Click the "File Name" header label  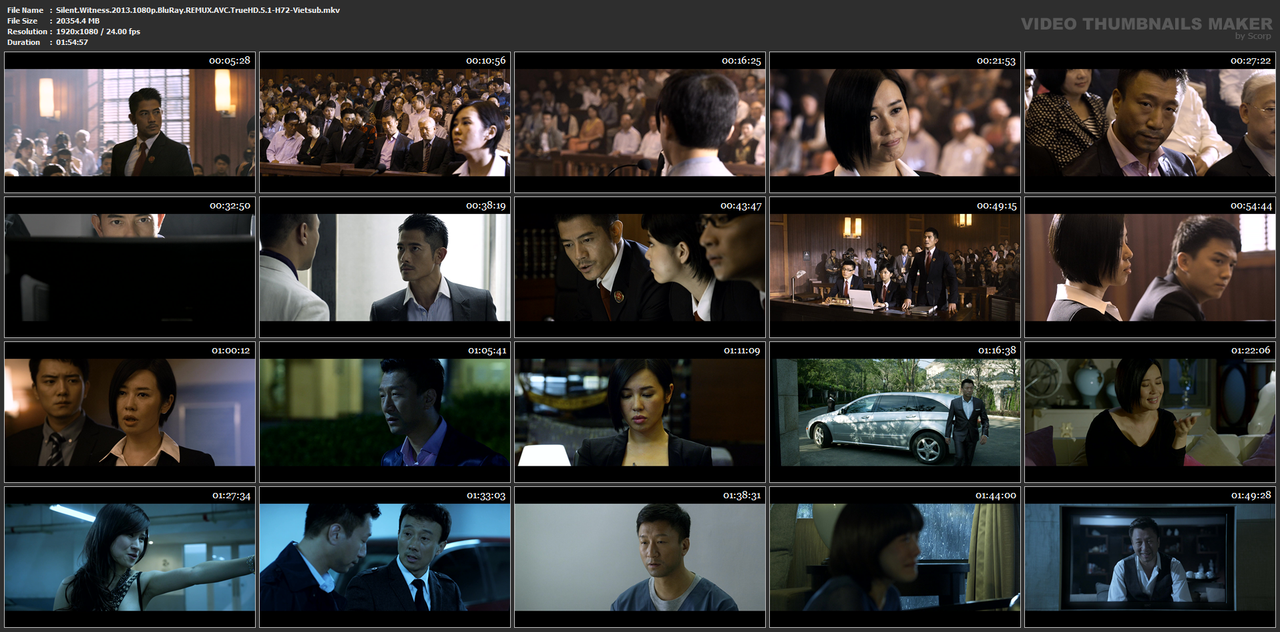24,10
